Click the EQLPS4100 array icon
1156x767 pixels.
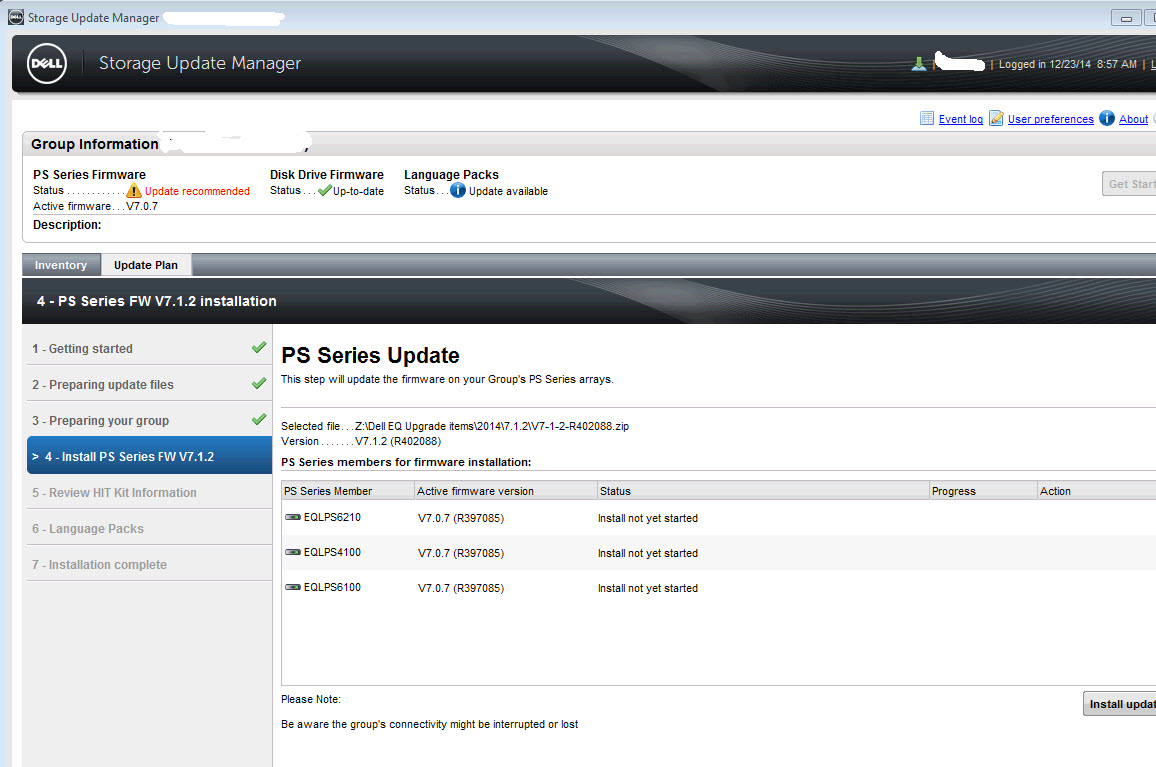point(293,552)
